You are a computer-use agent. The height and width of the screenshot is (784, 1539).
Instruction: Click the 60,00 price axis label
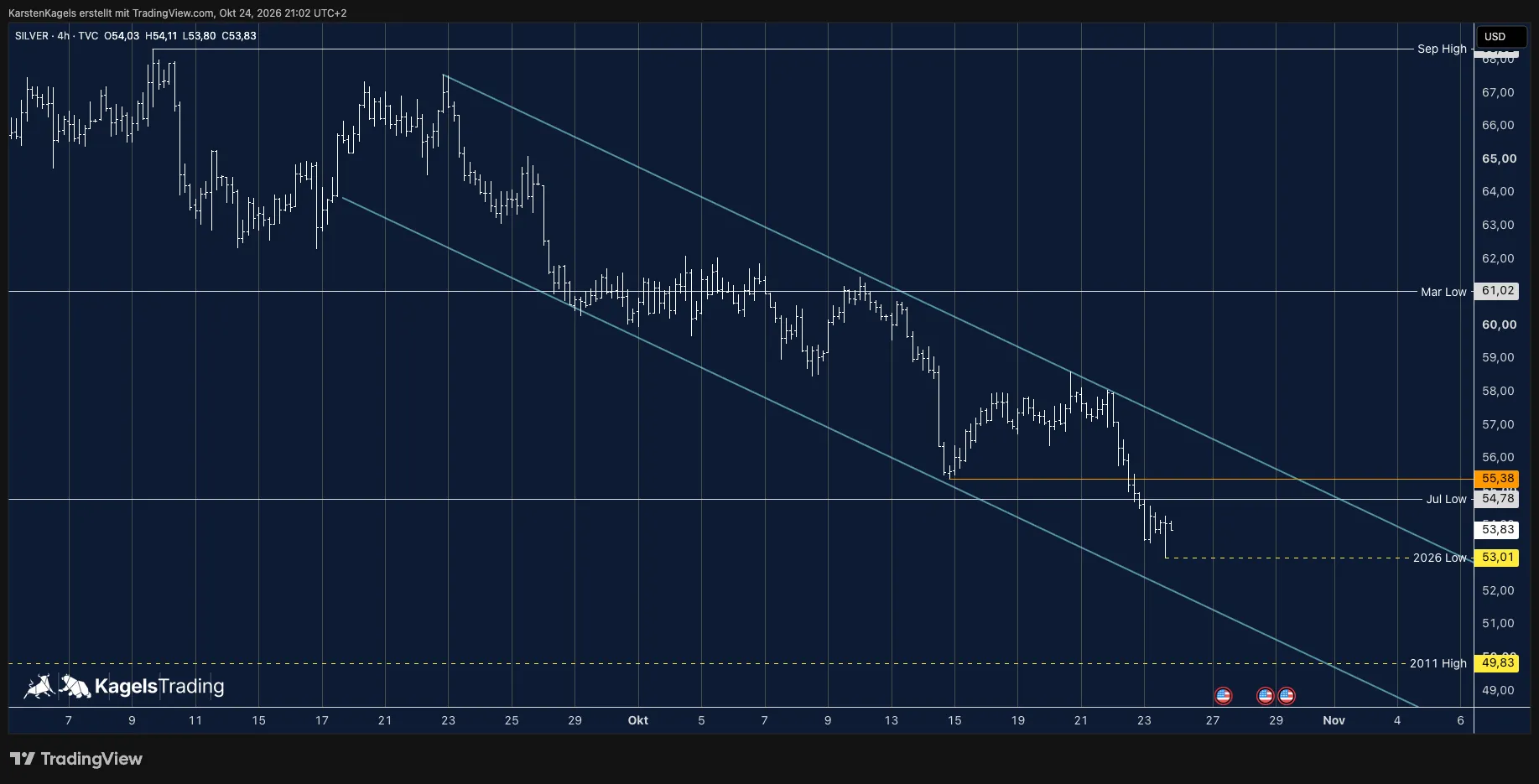[1499, 325]
